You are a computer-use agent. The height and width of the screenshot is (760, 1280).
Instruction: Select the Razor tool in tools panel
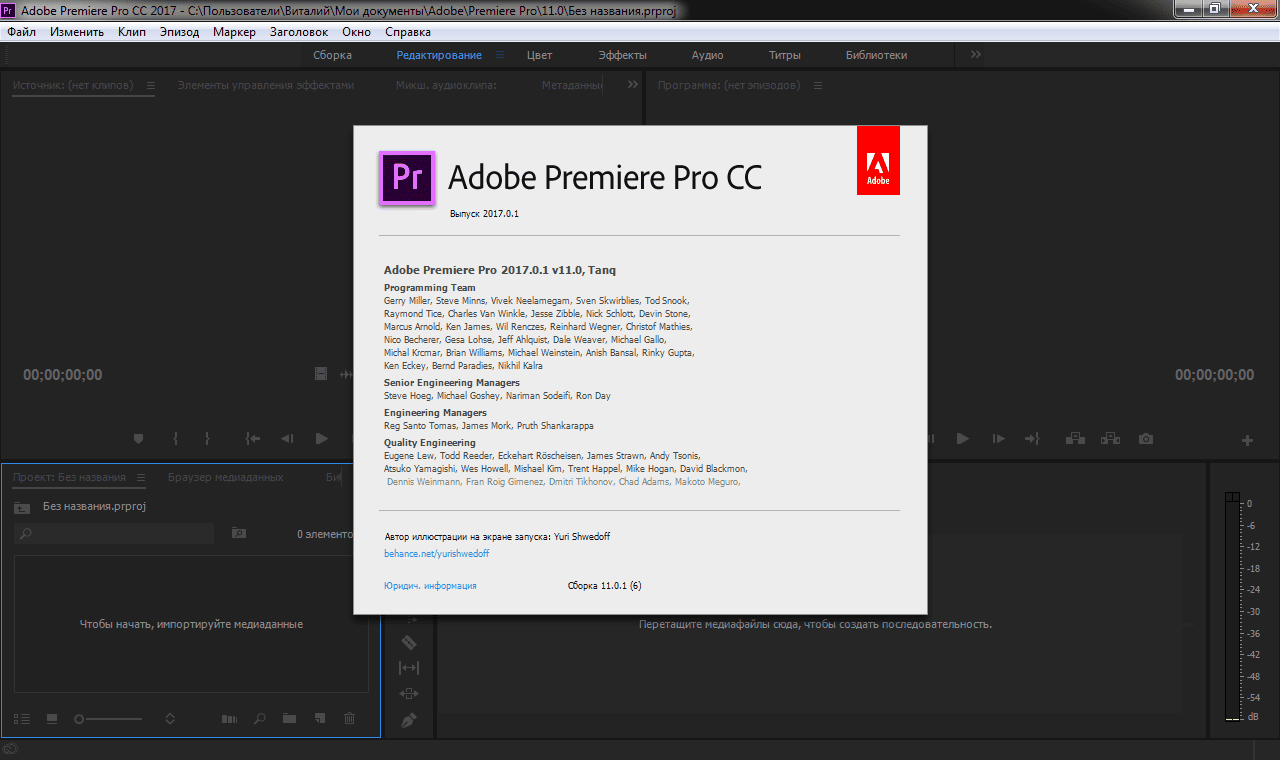tap(408, 642)
